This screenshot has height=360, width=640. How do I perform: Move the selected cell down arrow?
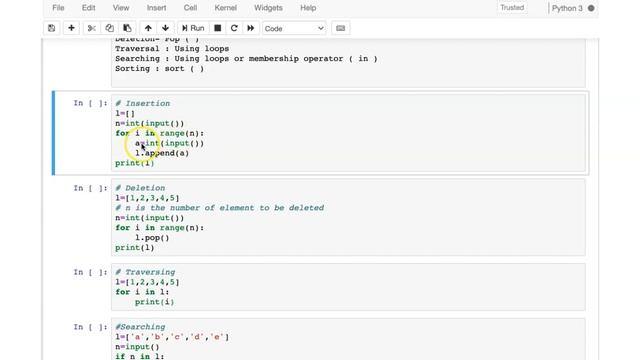(x=165, y=28)
